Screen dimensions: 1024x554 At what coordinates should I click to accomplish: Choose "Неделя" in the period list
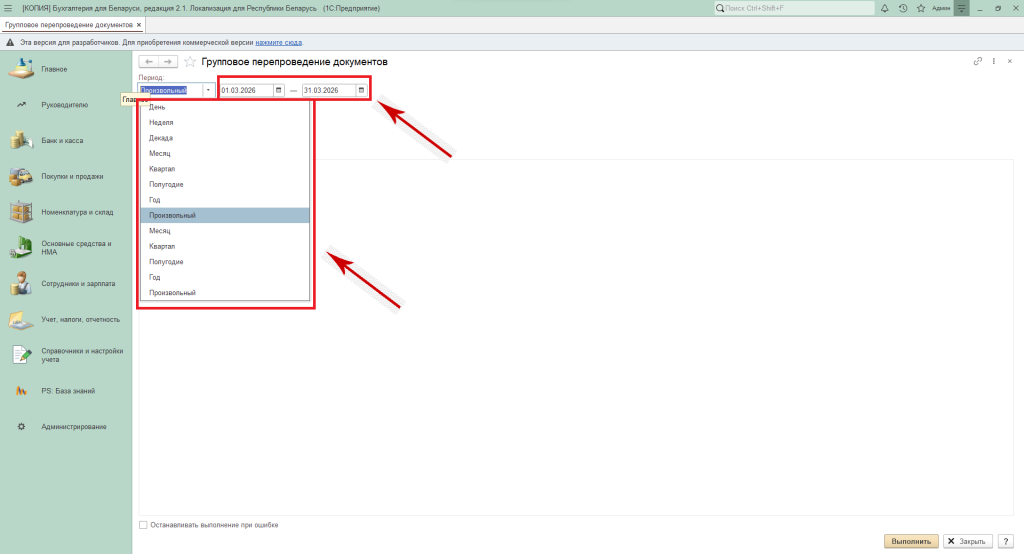(160, 122)
